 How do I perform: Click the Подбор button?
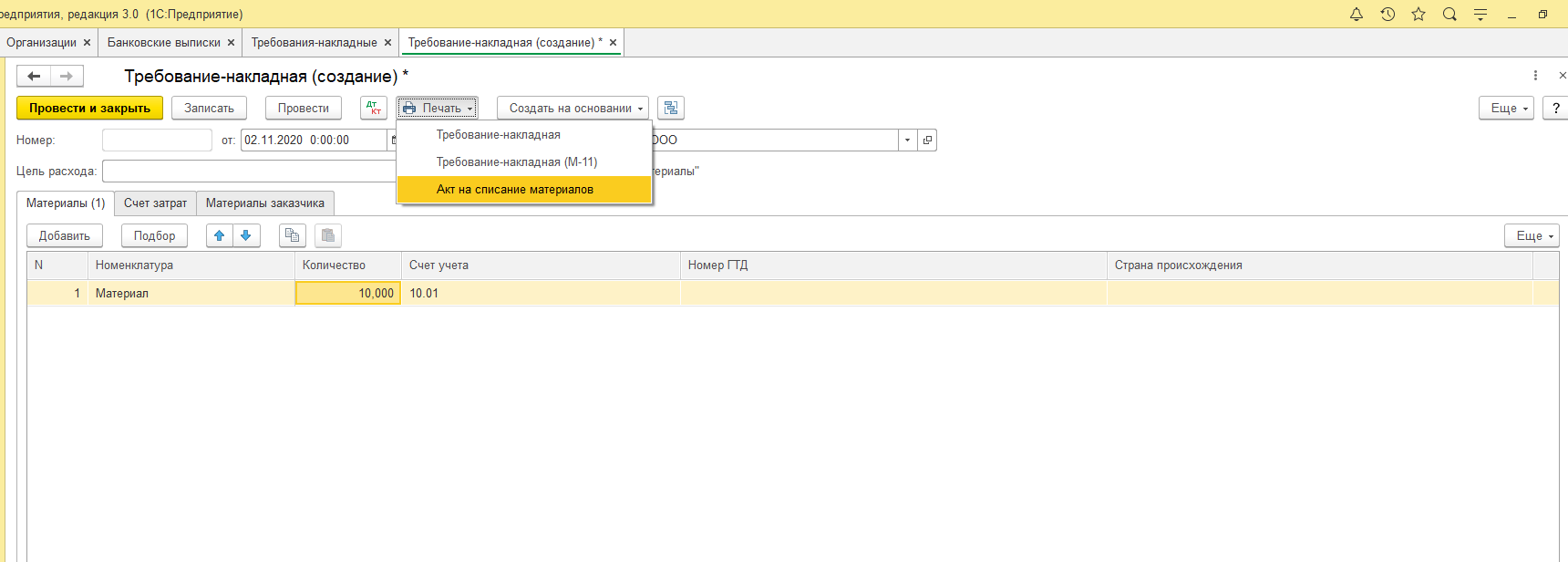tap(154, 235)
